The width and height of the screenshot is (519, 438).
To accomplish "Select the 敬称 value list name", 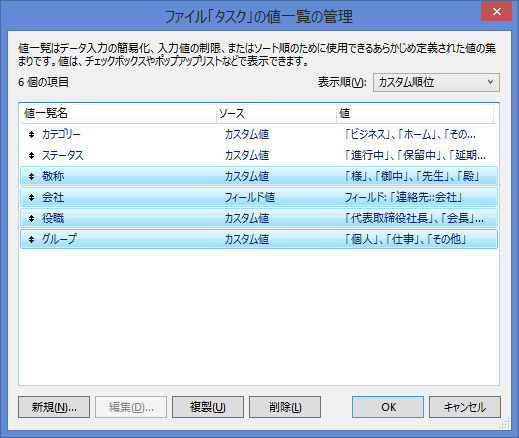I will [53, 176].
